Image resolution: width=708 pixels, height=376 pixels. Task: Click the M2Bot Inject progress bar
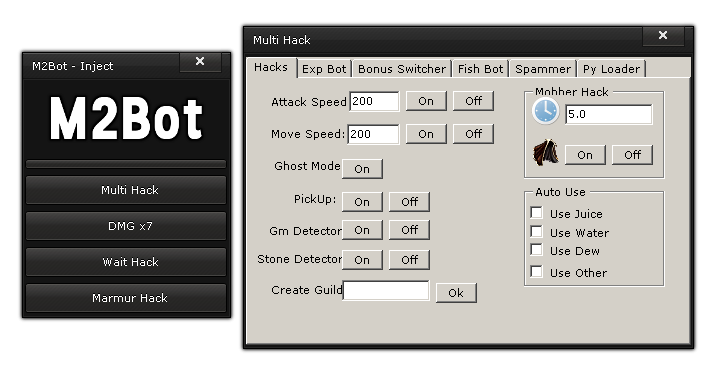tap(126, 164)
